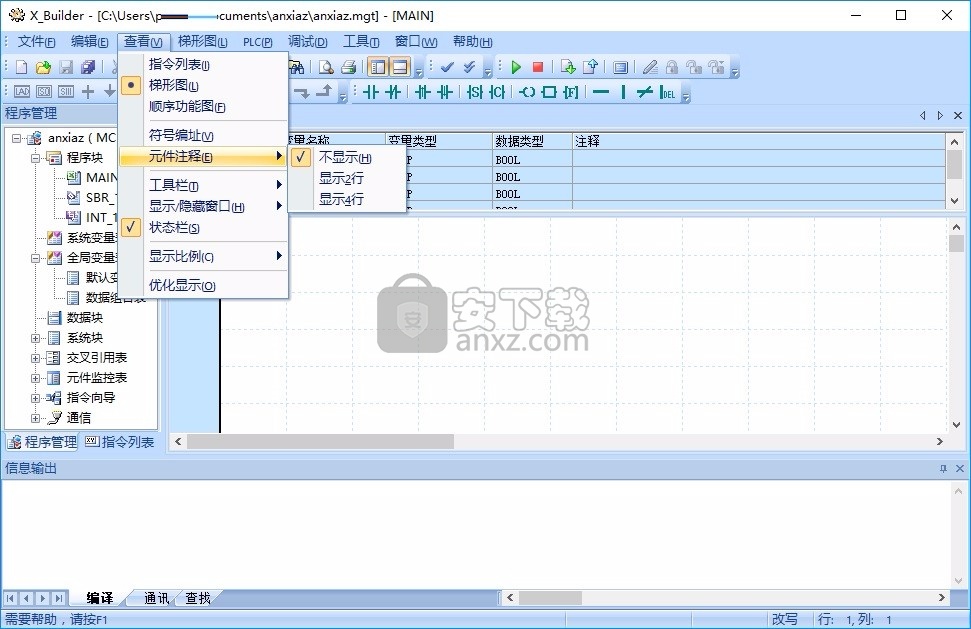Click the horizontal line icon

(601, 92)
